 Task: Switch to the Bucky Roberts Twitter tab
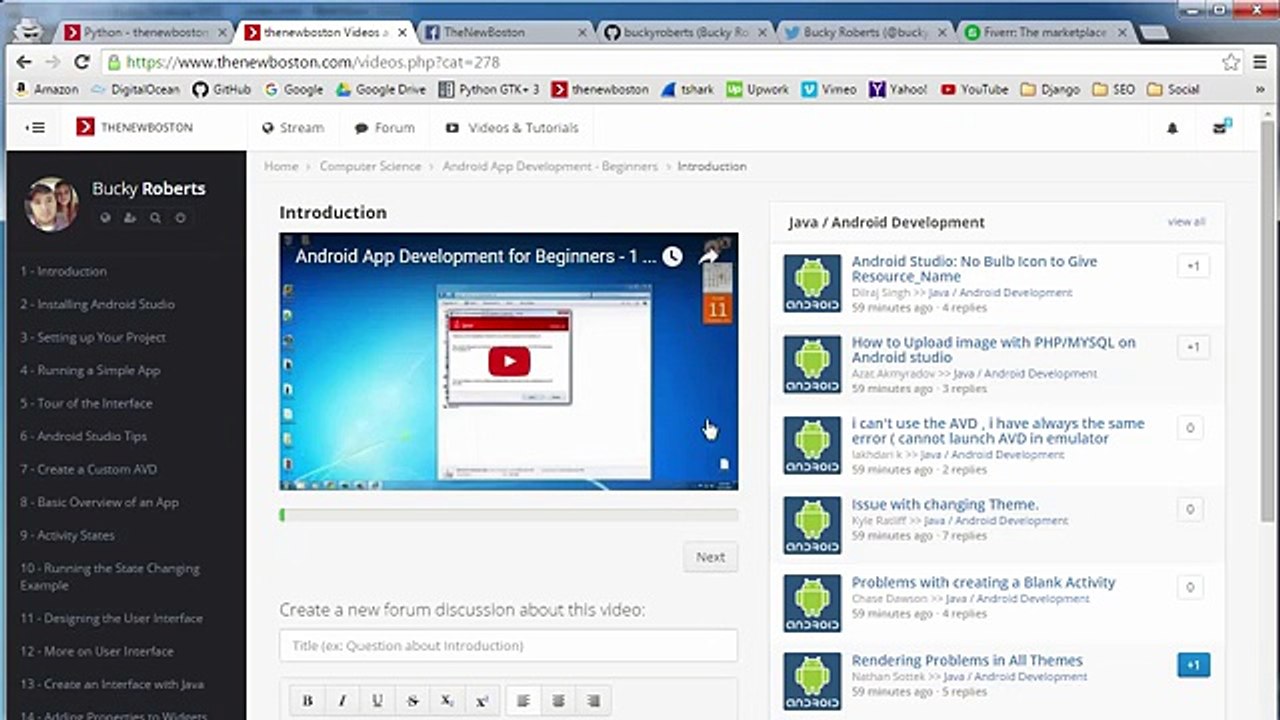coord(865,32)
